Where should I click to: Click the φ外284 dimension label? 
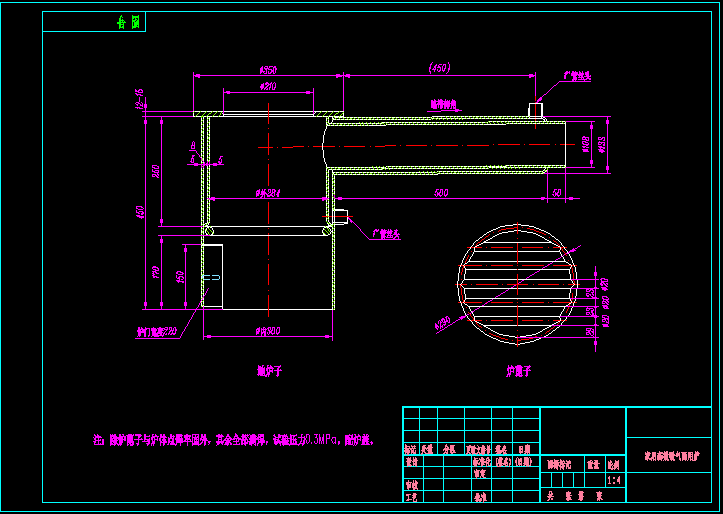[x=267, y=192]
